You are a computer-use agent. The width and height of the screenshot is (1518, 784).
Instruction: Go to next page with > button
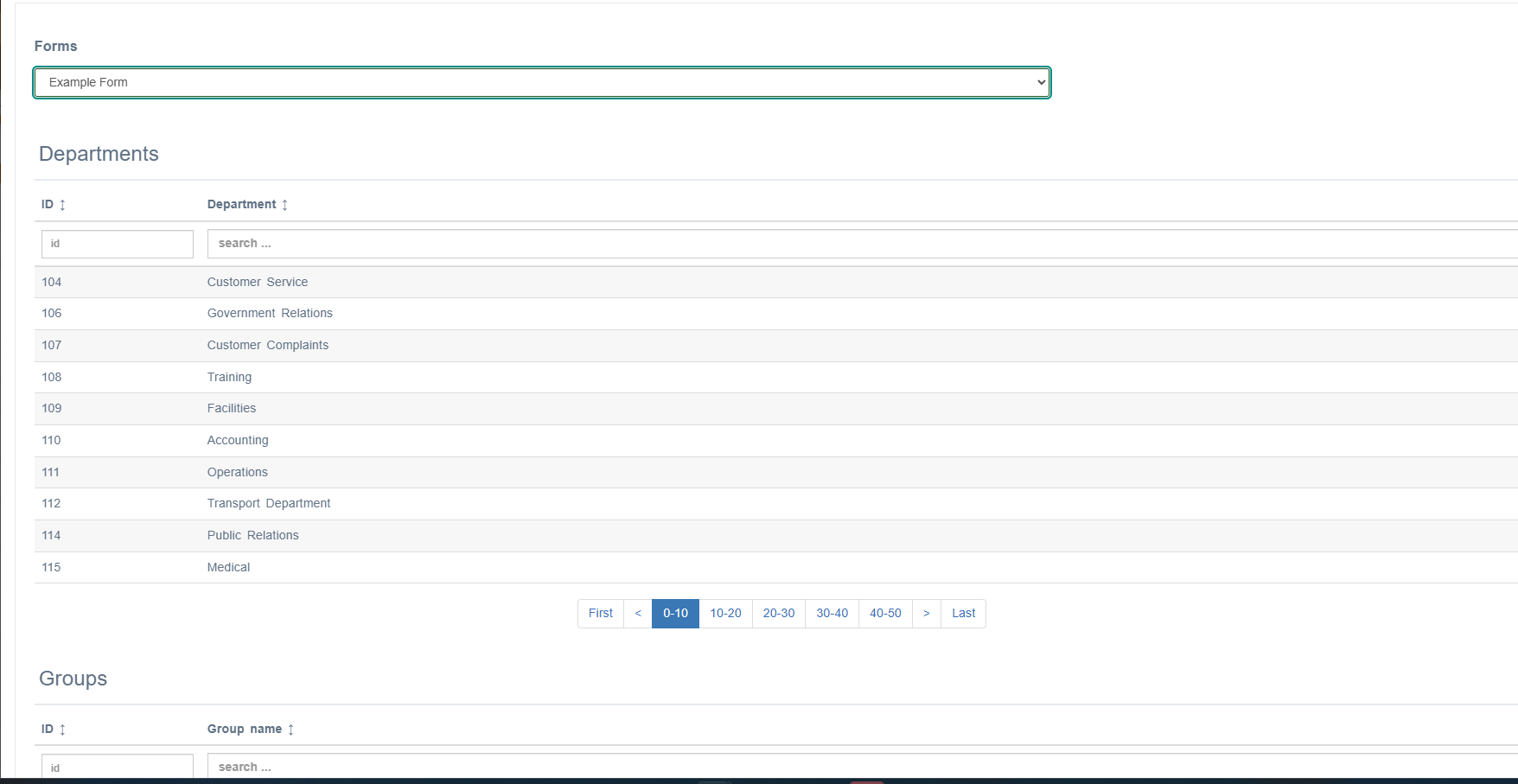(x=927, y=614)
